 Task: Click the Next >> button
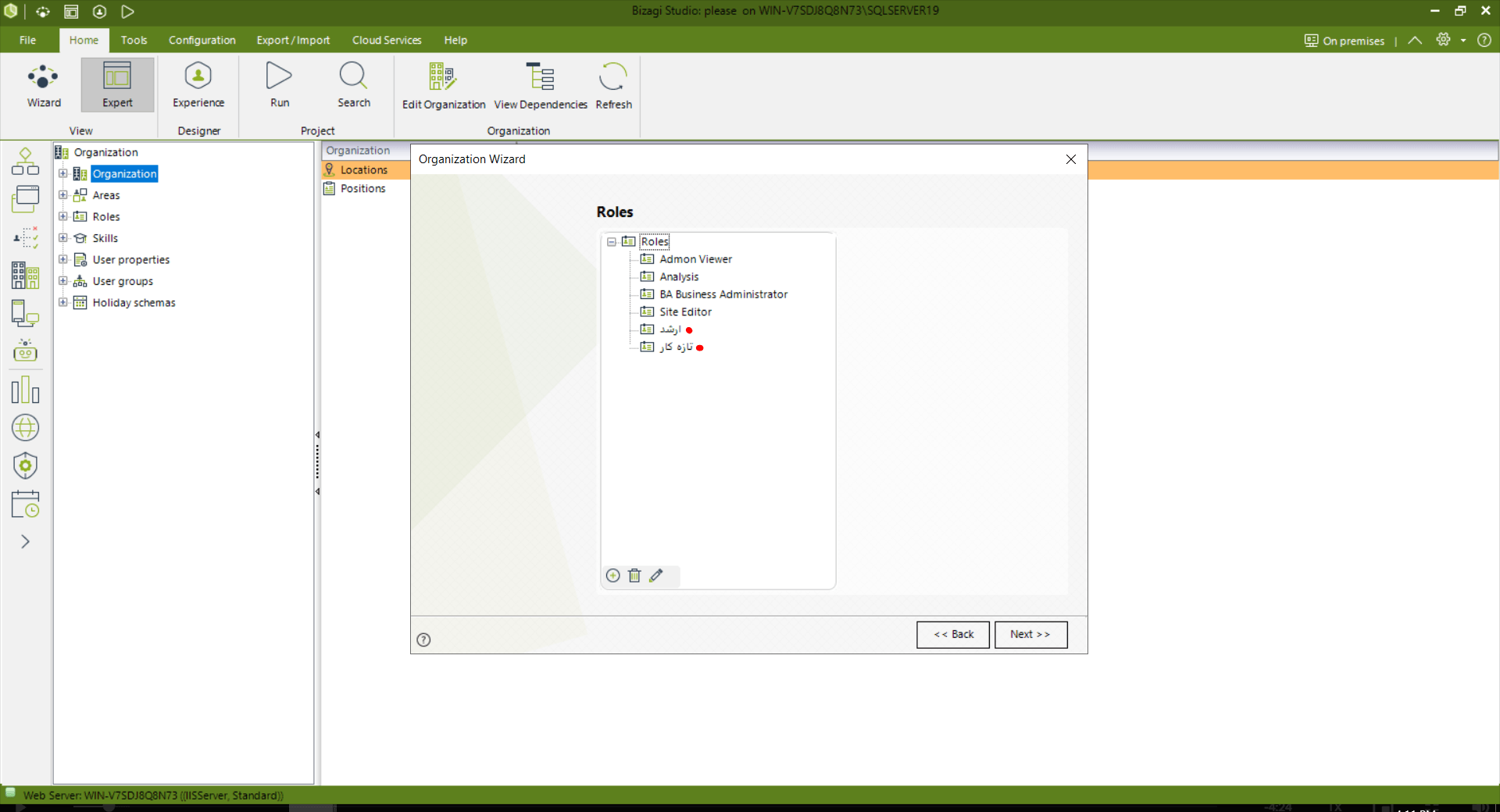[1030, 635]
